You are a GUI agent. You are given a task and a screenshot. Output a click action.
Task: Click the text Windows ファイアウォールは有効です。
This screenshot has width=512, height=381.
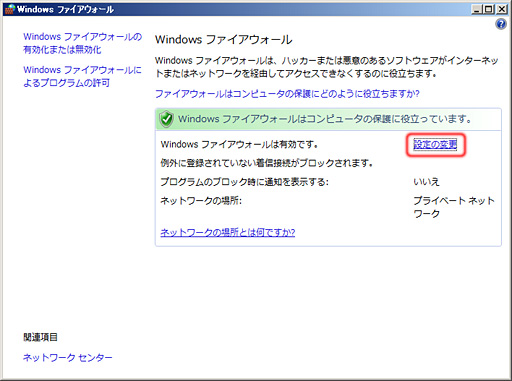pos(239,144)
